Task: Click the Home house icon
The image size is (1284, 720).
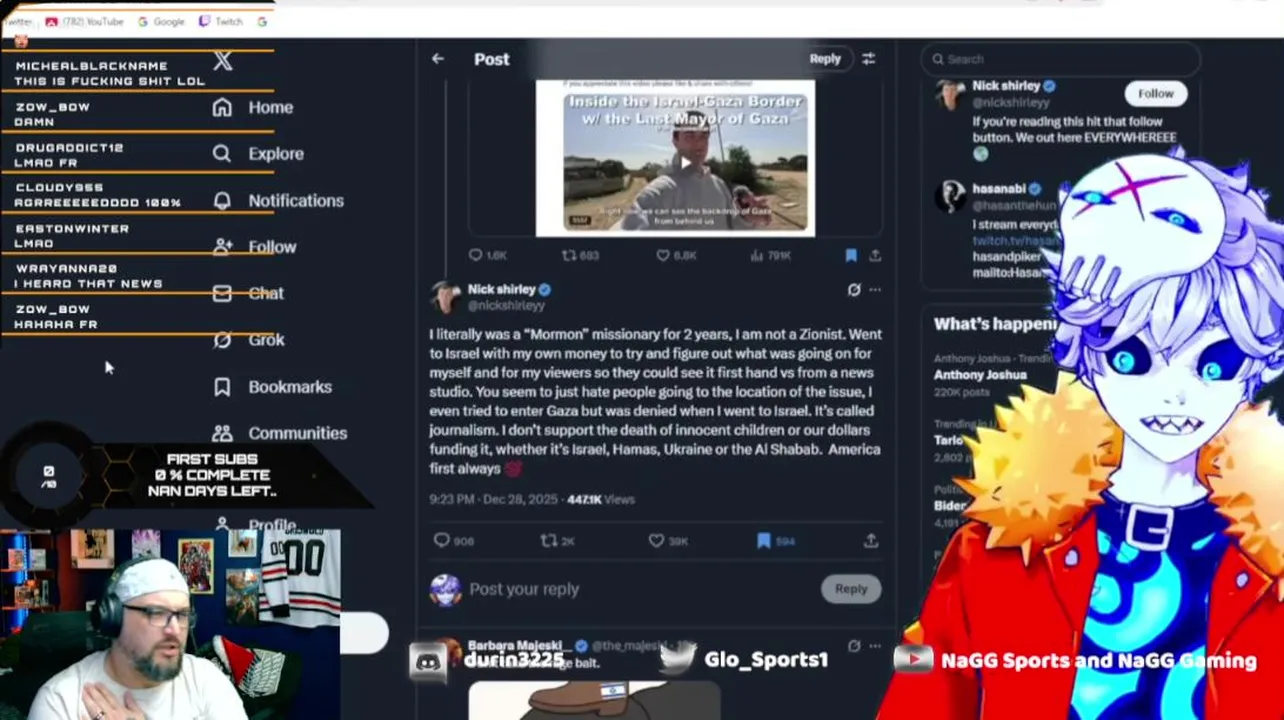Action: (222, 107)
